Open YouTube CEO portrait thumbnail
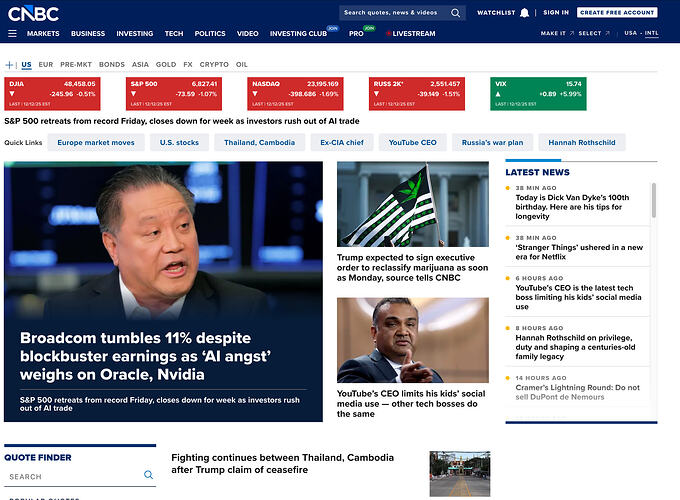Image resolution: width=680 pixels, height=500 pixels. click(x=412, y=340)
